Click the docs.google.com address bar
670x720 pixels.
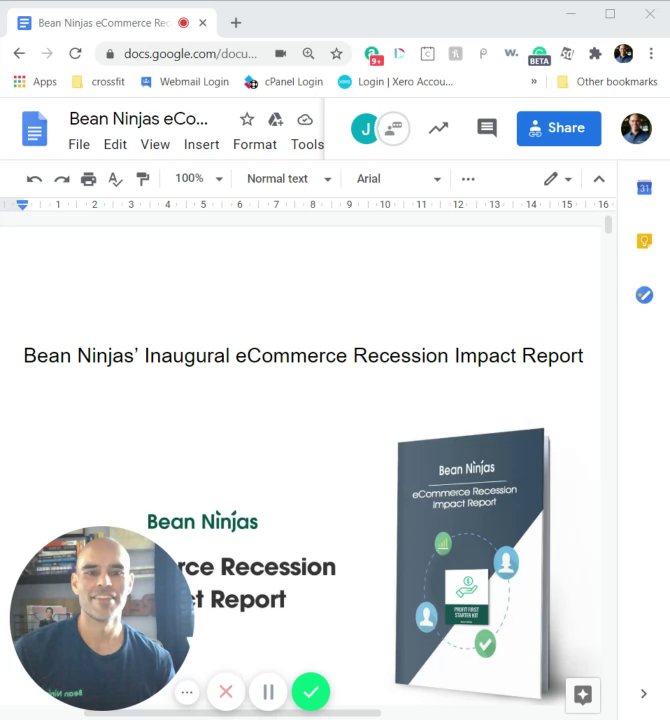click(191, 54)
